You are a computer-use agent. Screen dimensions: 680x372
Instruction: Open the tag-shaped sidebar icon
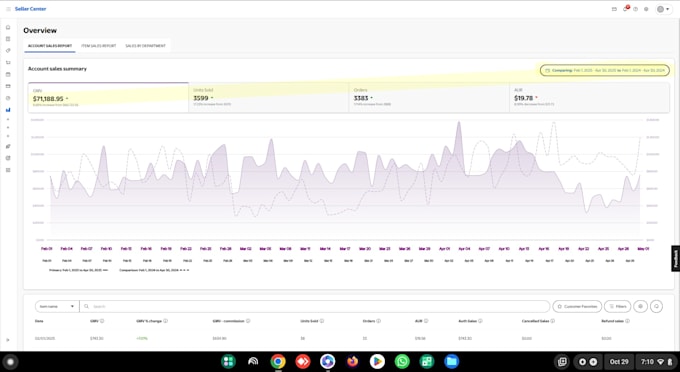[8, 51]
